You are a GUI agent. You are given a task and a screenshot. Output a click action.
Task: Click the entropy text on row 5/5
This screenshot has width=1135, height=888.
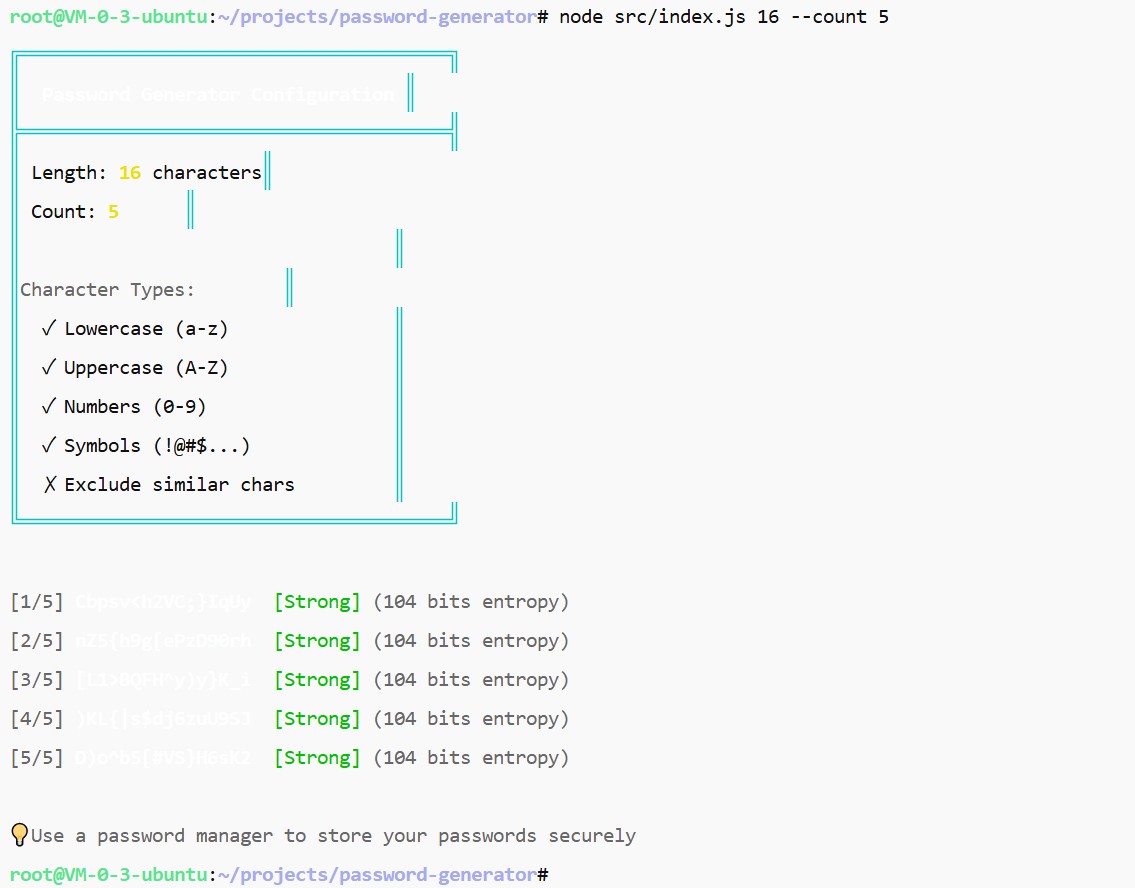pos(471,758)
